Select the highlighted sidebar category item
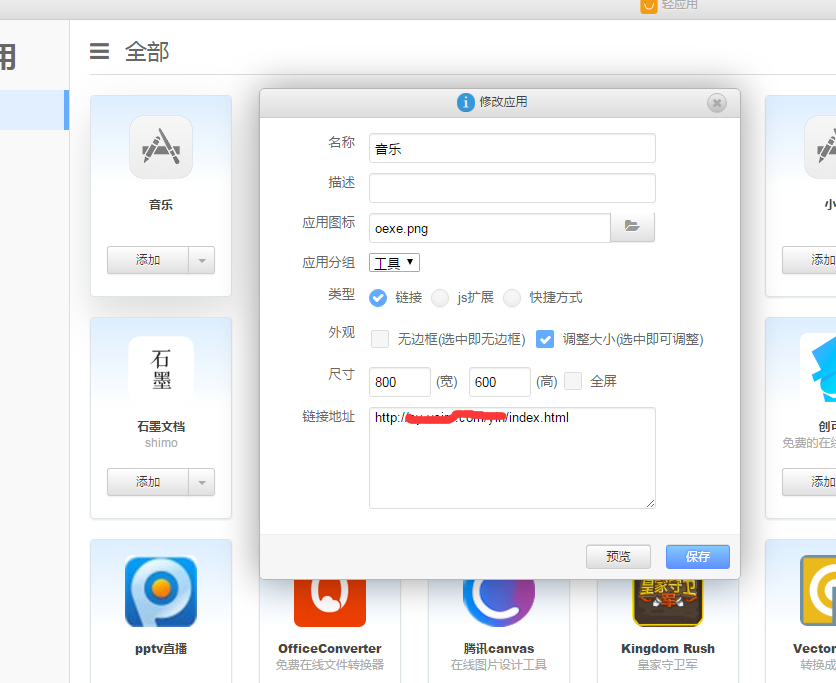This screenshot has width=836, height=683. pos(34,110)
